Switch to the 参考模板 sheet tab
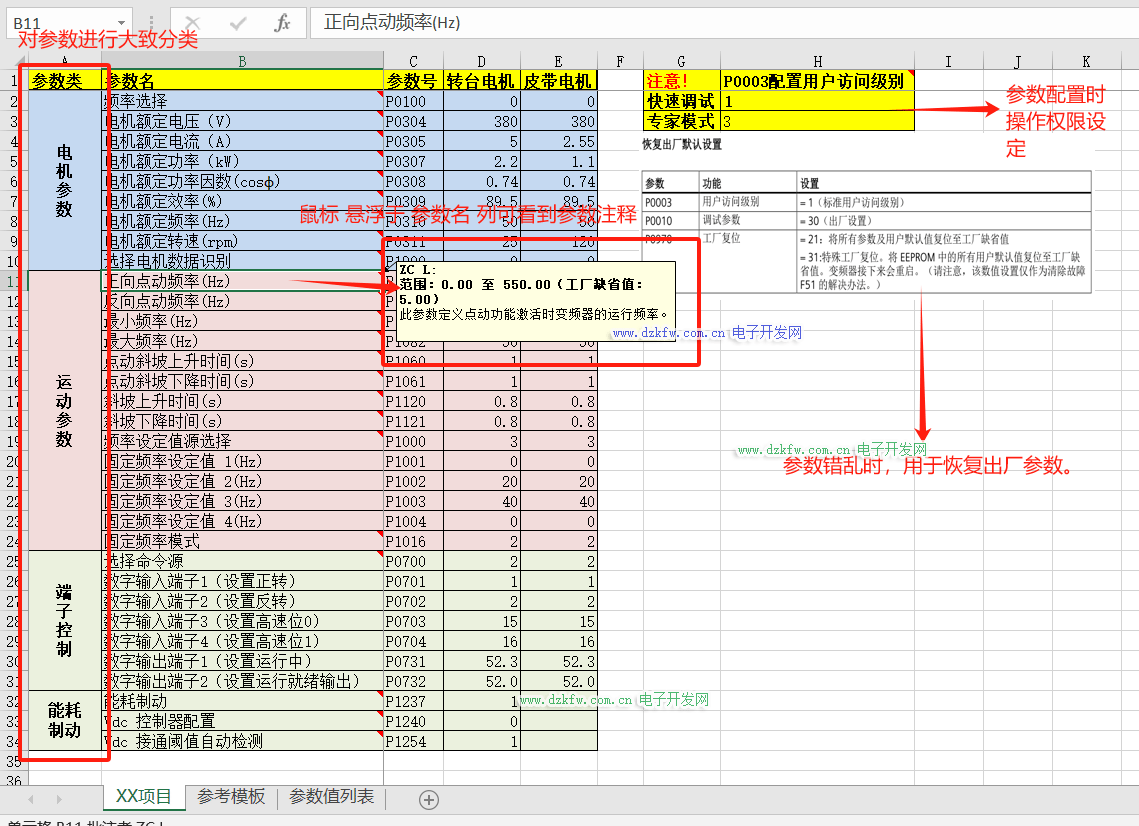Viewport: 1139px width, 826px height. click(x=231, y=797)
